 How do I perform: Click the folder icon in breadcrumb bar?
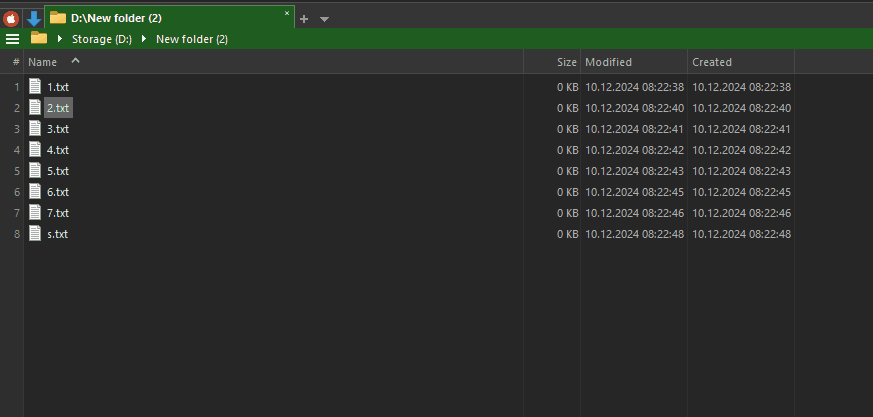click(39, 39)
